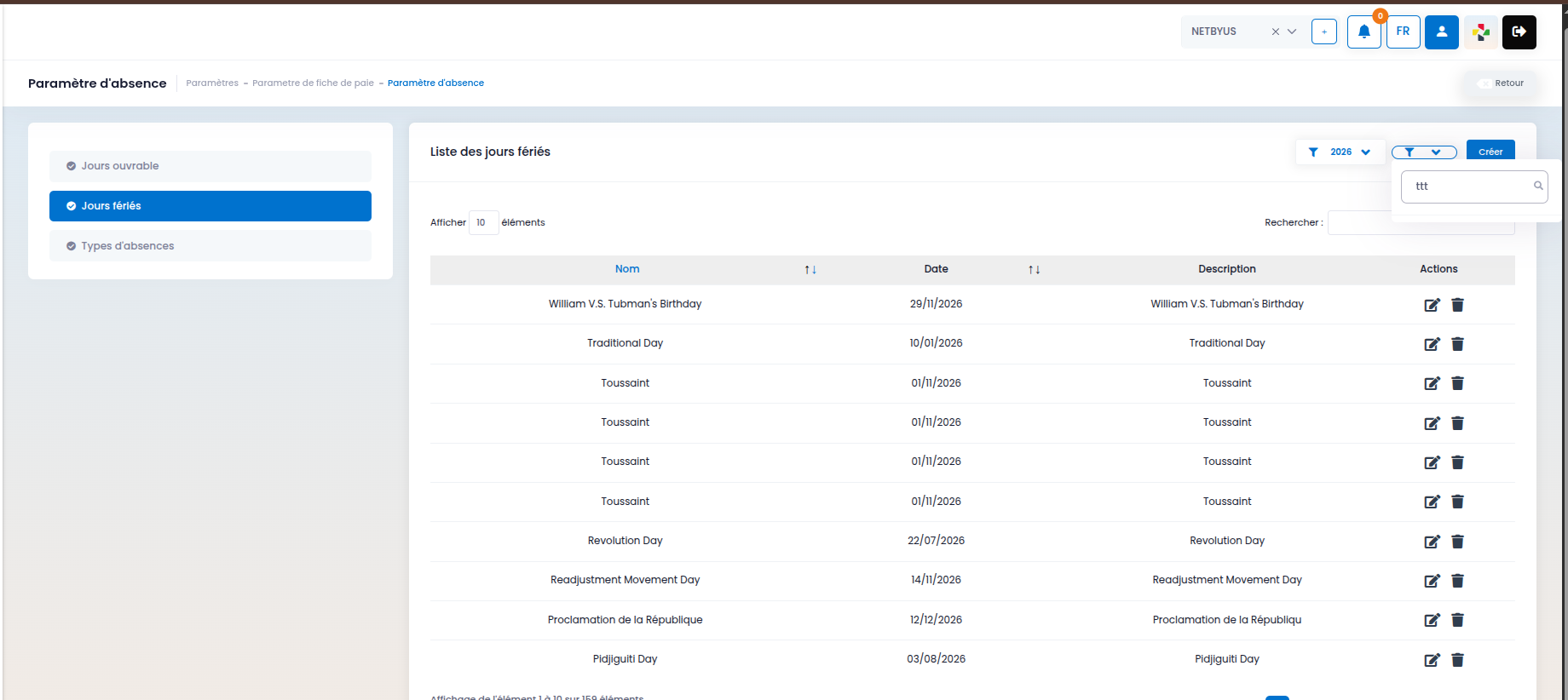Click the search magnifier in filter box
Viewport: 1568px width, 700px height.
(1538, 186)
